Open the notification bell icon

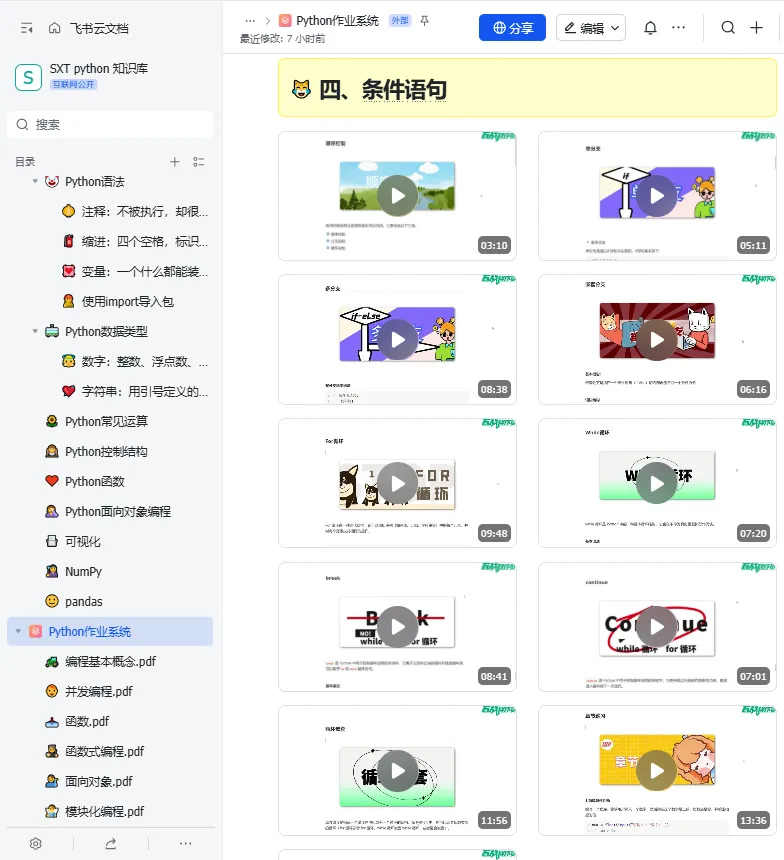coord(650,28)
